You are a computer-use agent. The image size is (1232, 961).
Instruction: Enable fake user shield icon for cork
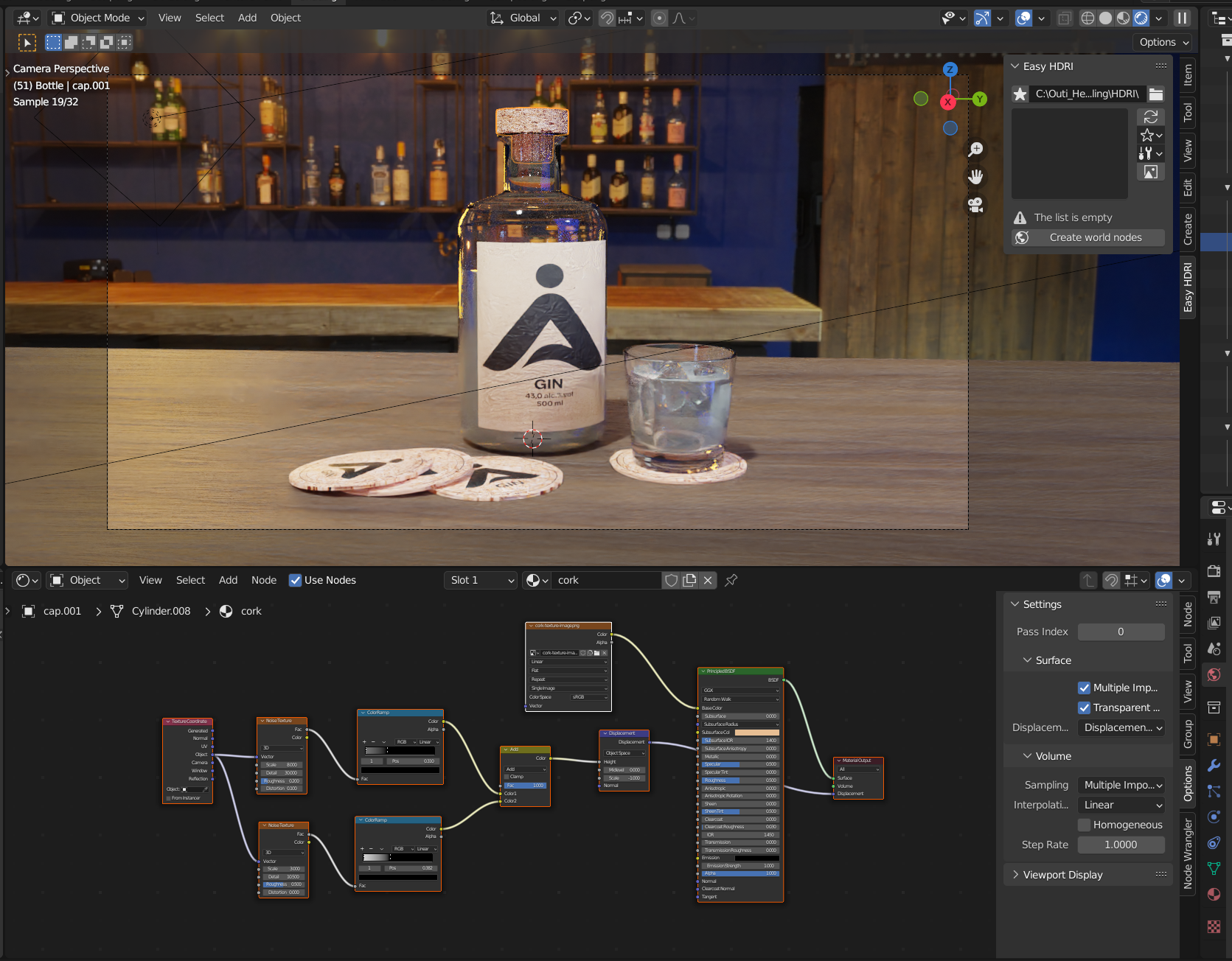[671, 581]
